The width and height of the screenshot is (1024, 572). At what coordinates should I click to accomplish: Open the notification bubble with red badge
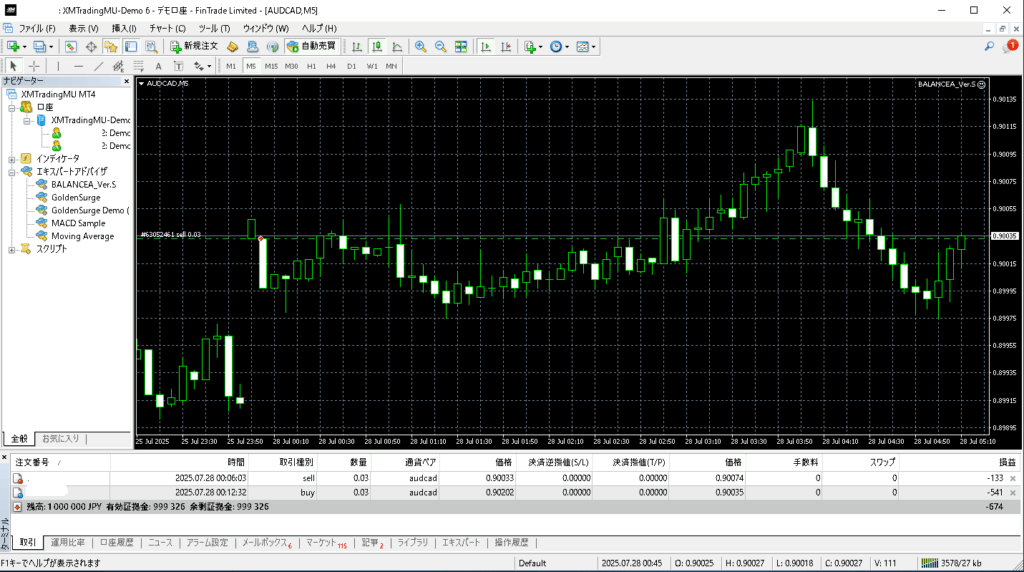(1012, 46)
